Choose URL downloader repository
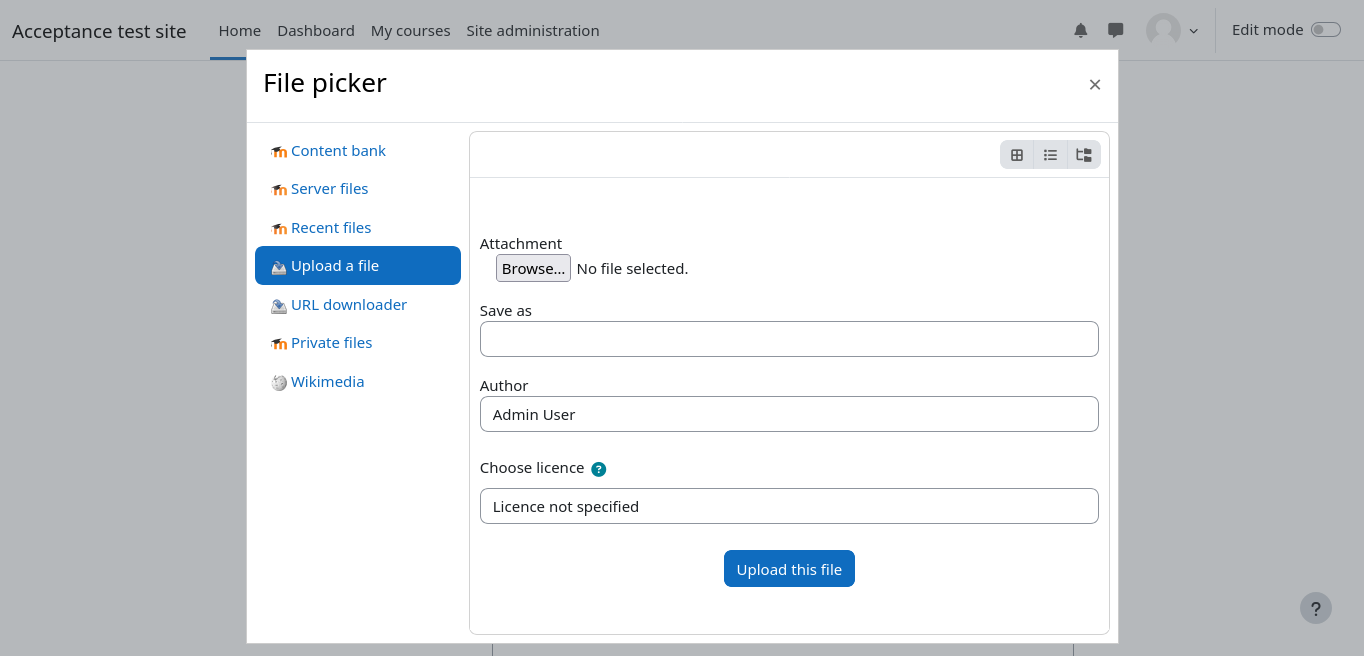1364x656 pixels. pyautogui.click(x=348, y=305)
